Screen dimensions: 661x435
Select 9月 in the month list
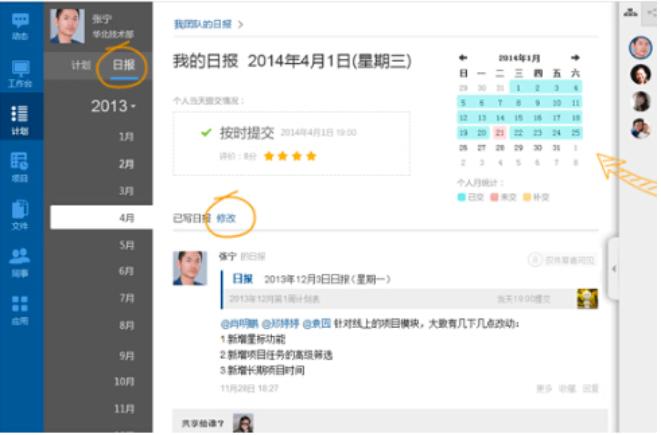(x=126, y=355)
